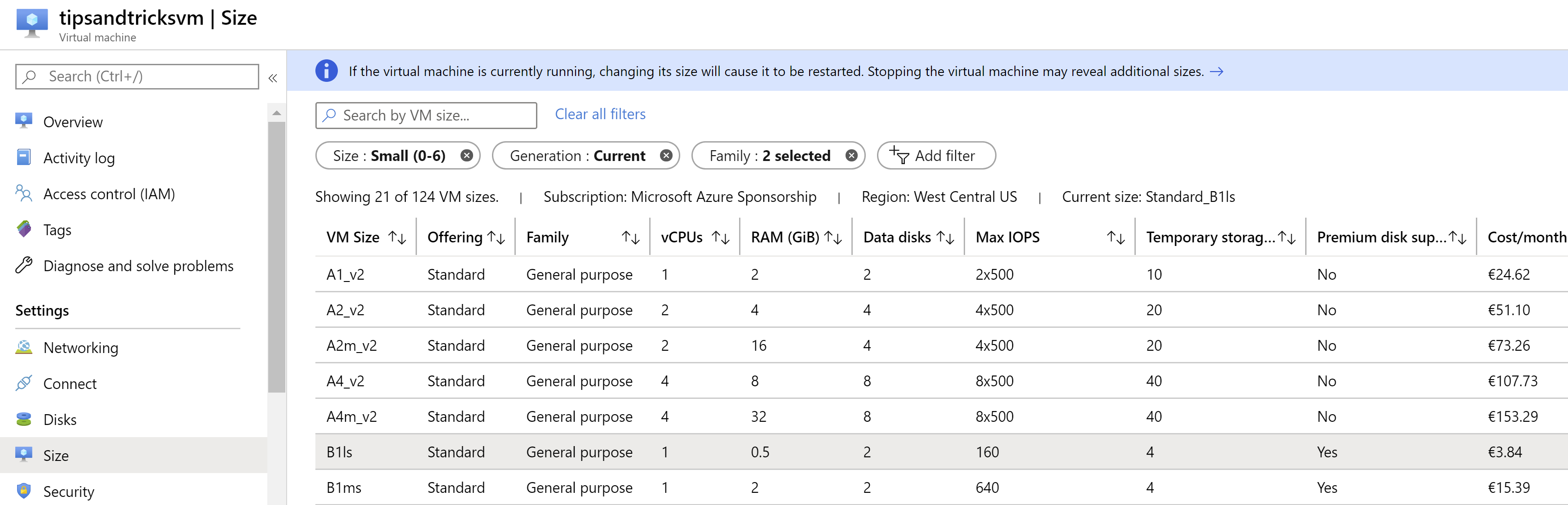Screen dimensions: 1568x505
Task: Click the virtual machine icon in header
Action: point(31,23)
